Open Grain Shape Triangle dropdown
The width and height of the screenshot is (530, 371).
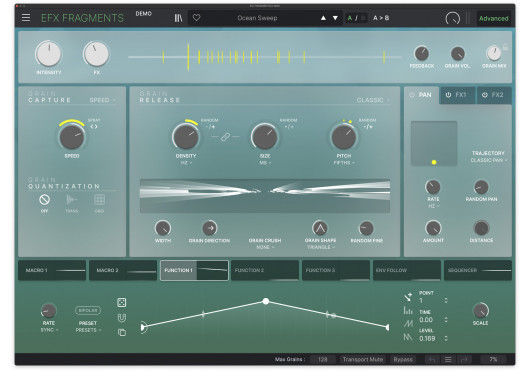pyautogui.click(x=320, y=247)
